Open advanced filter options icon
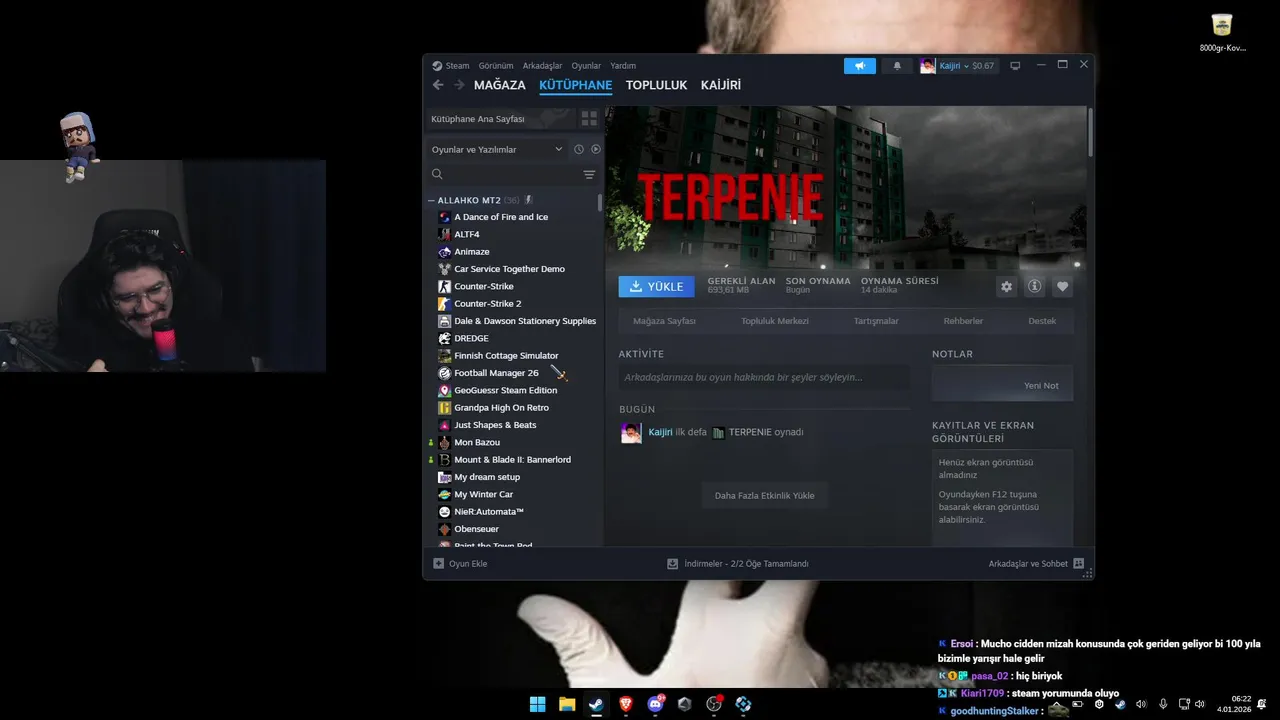This screenshot has height=720, width=1280. (589, 174)
